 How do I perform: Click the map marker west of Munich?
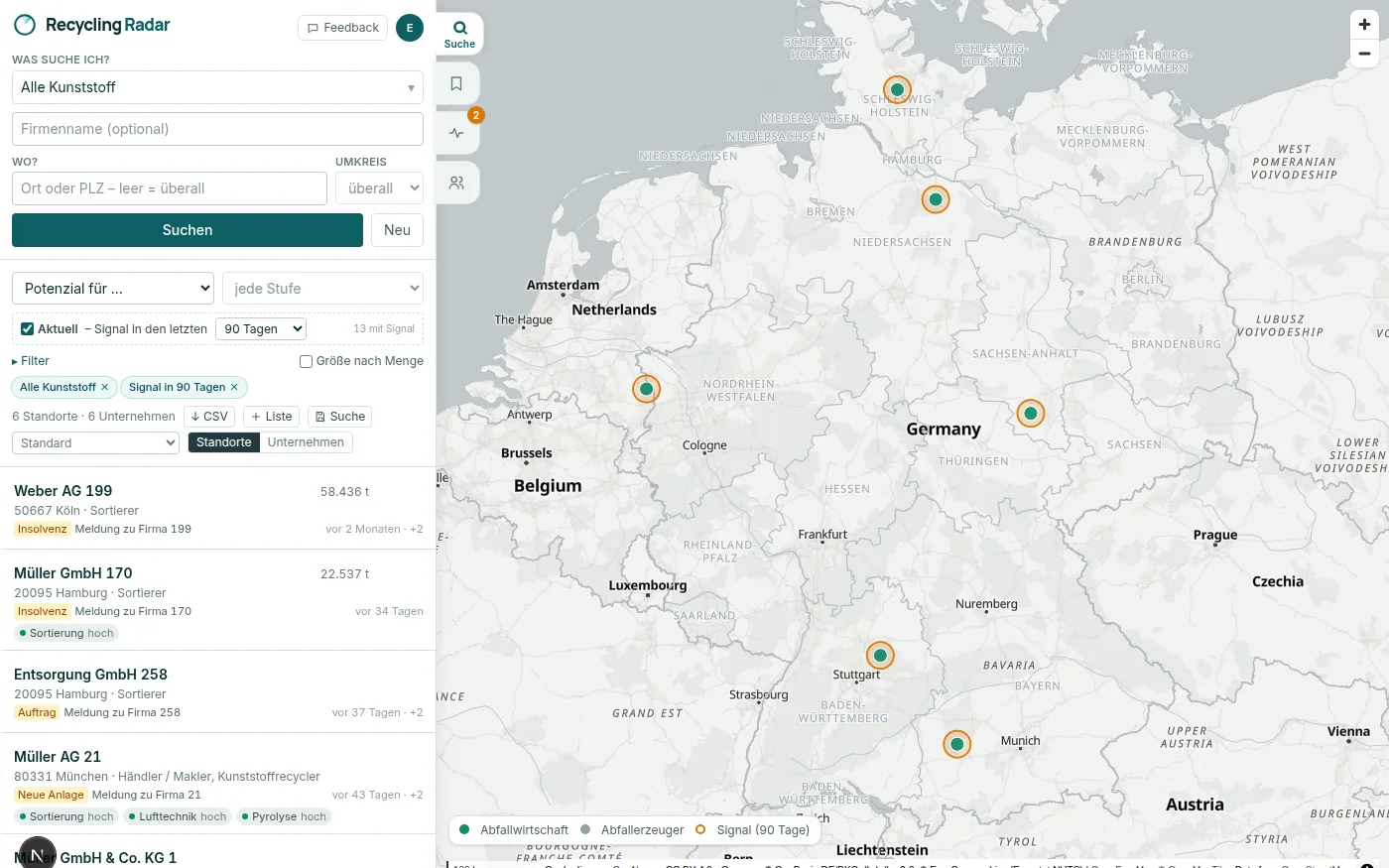956,744
